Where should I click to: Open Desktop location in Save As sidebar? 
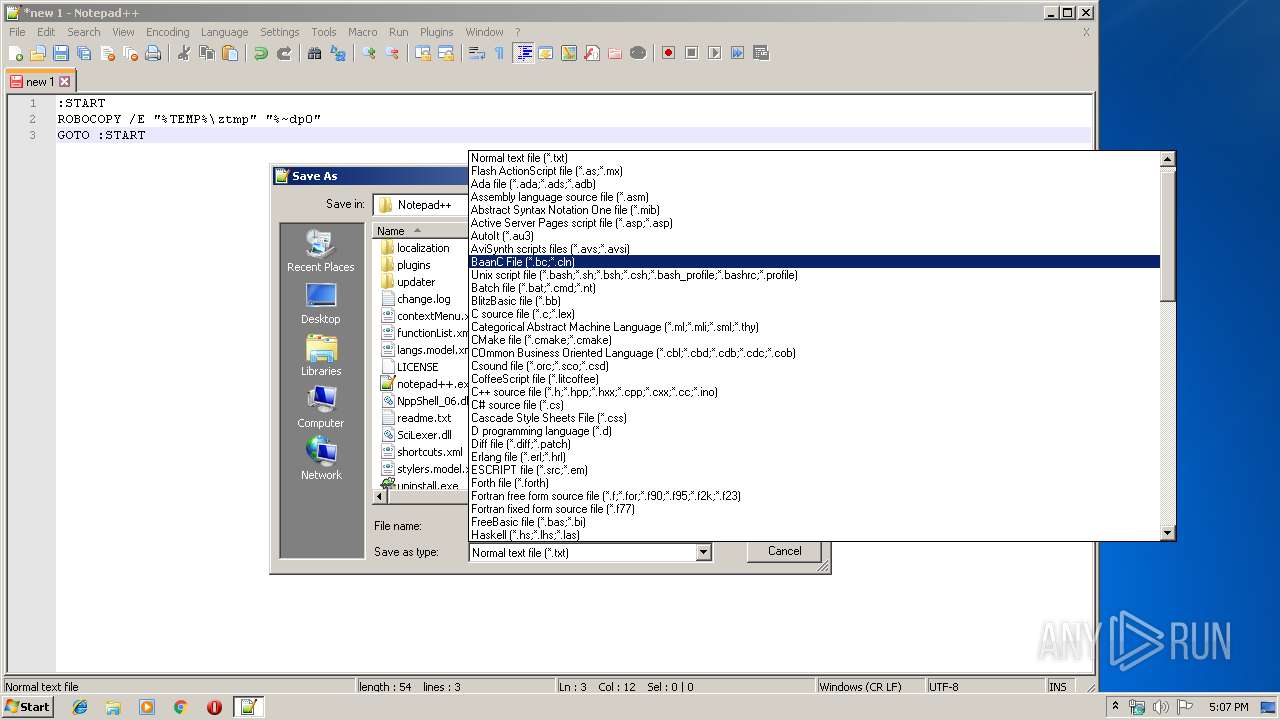pyautogui.click(x=321, y=304)
